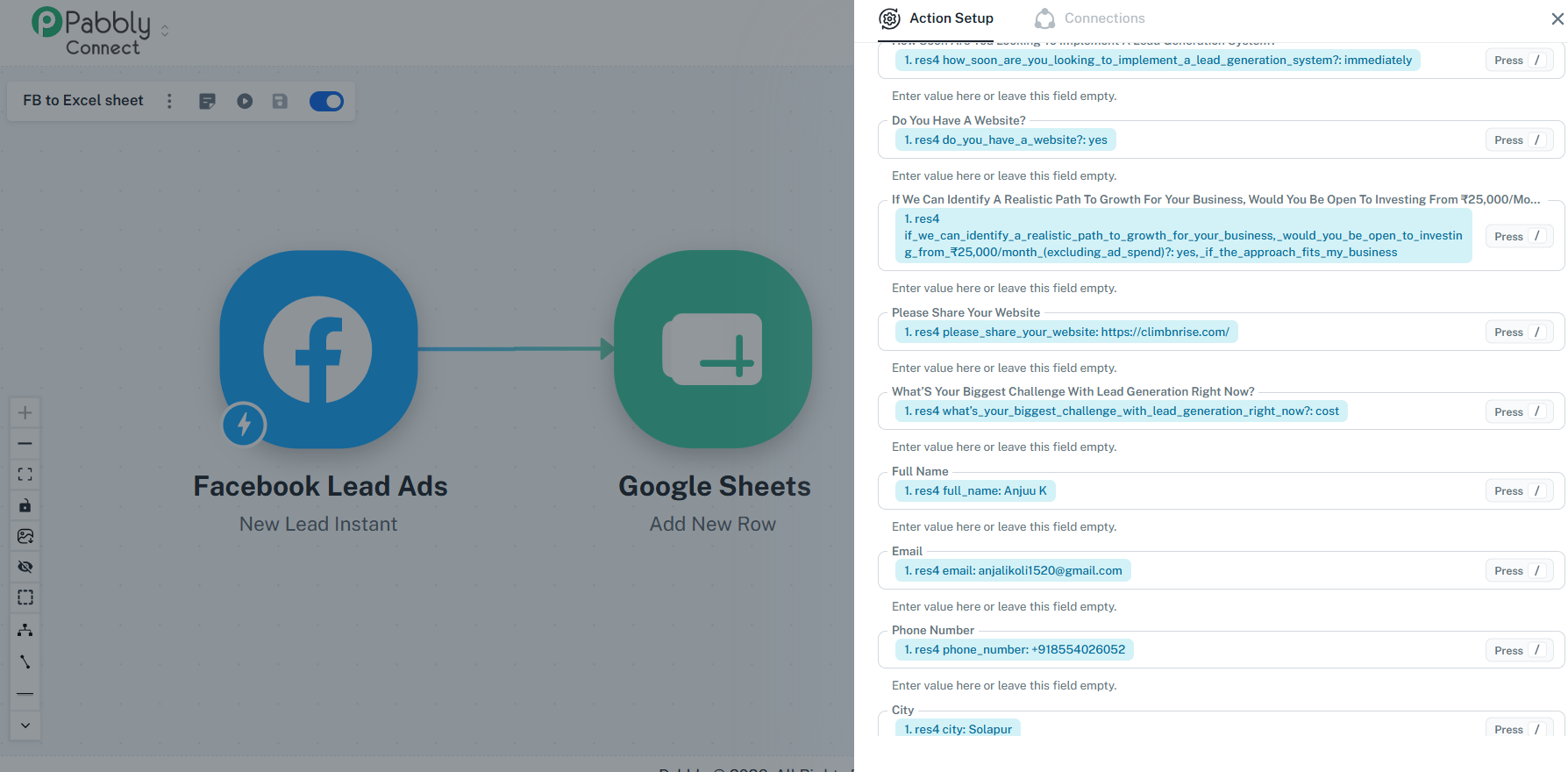1568x772 pixels.
Task: Click the 'Full Name' field label
Action: tap(920, 472)
